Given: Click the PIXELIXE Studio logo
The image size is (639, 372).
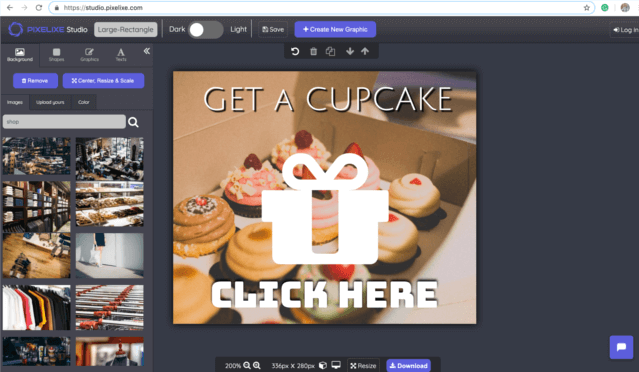Looking at the screenshot, I should [x=48, y=29].
